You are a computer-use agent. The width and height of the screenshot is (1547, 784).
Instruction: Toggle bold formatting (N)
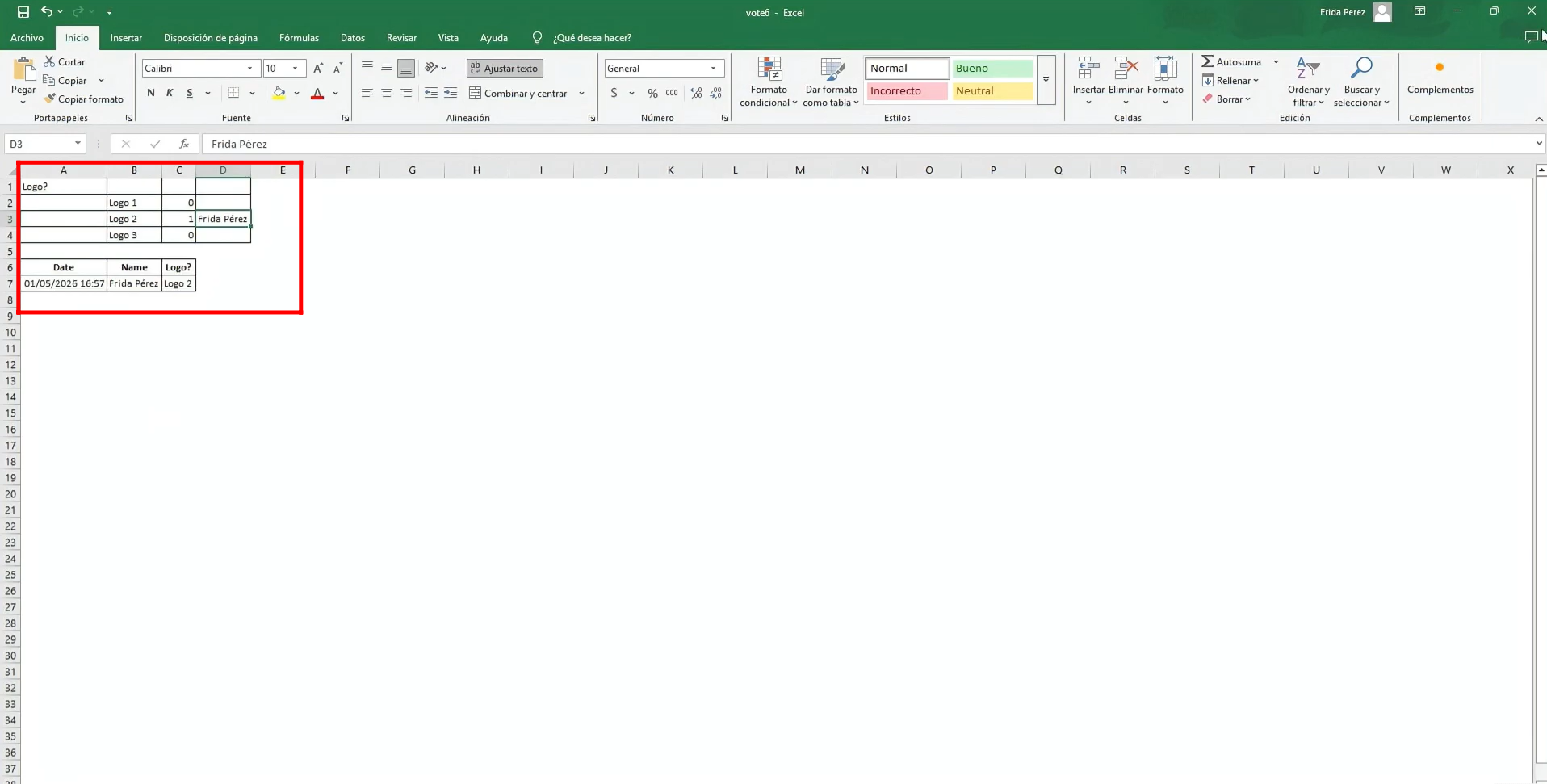[x=151, y=94]
